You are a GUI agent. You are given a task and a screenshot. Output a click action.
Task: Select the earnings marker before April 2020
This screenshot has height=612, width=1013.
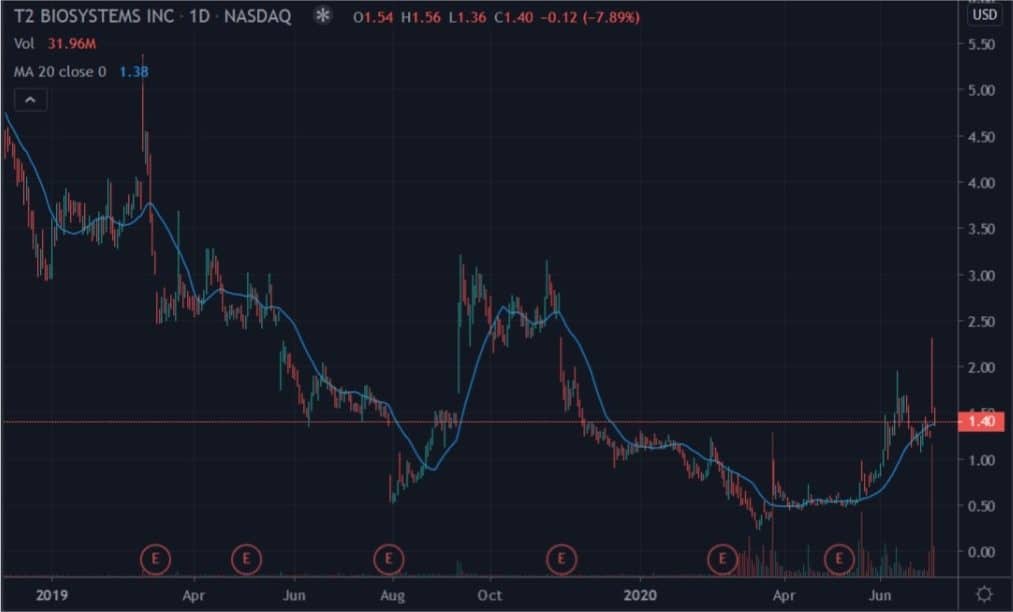tap(722, 558)
